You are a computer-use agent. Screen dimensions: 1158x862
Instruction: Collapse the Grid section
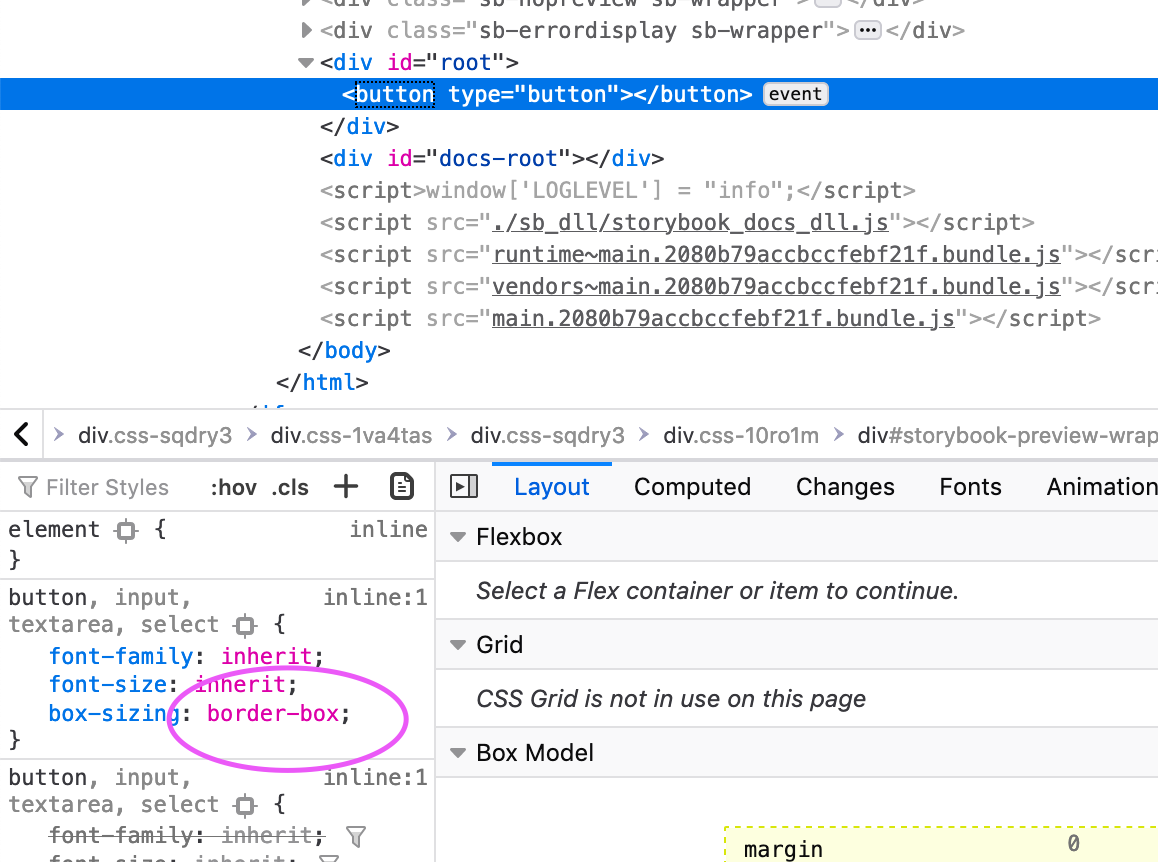(x=458, y=645)
